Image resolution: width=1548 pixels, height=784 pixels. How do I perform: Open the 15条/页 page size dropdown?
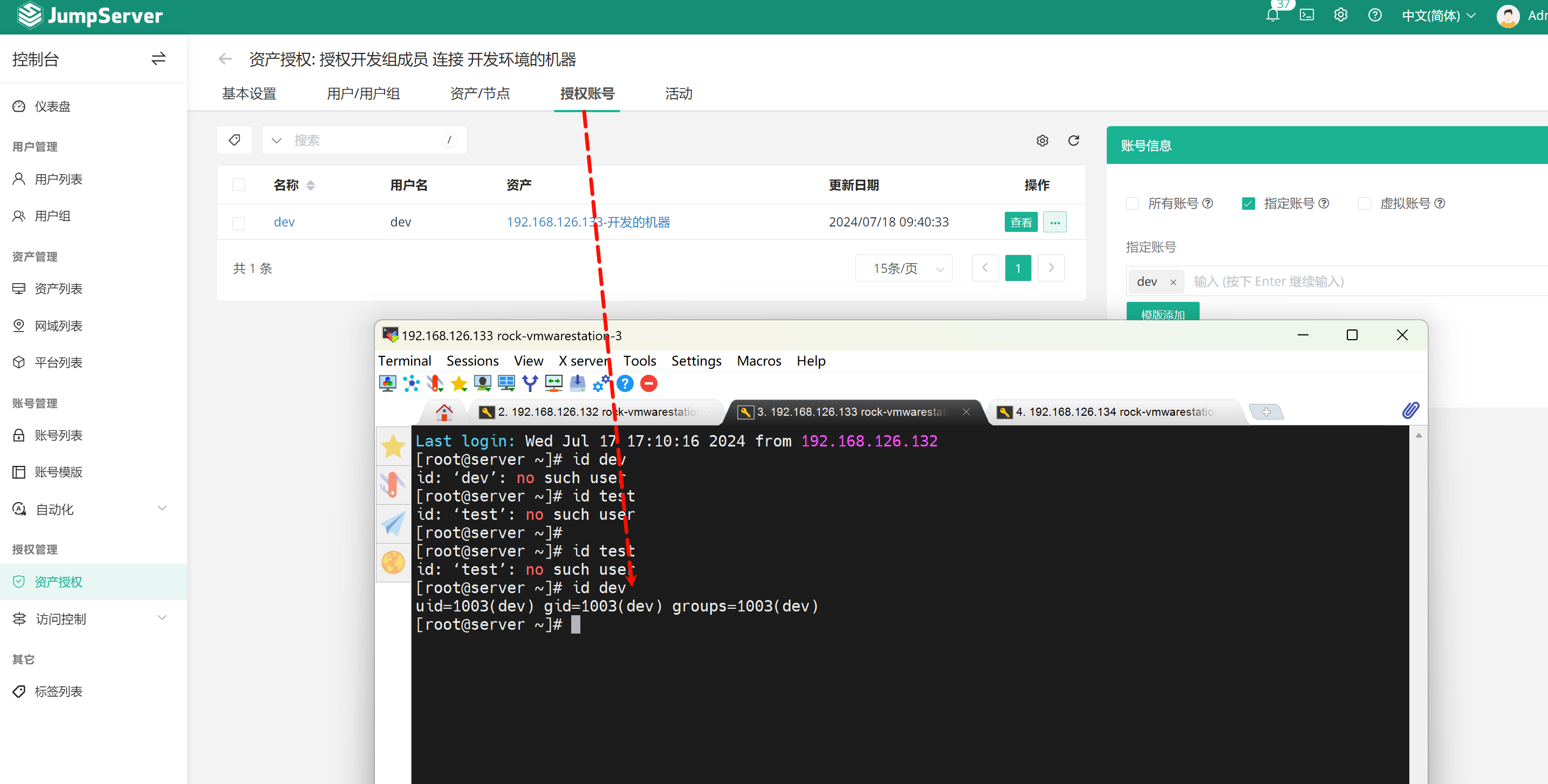tap(904, 269)
